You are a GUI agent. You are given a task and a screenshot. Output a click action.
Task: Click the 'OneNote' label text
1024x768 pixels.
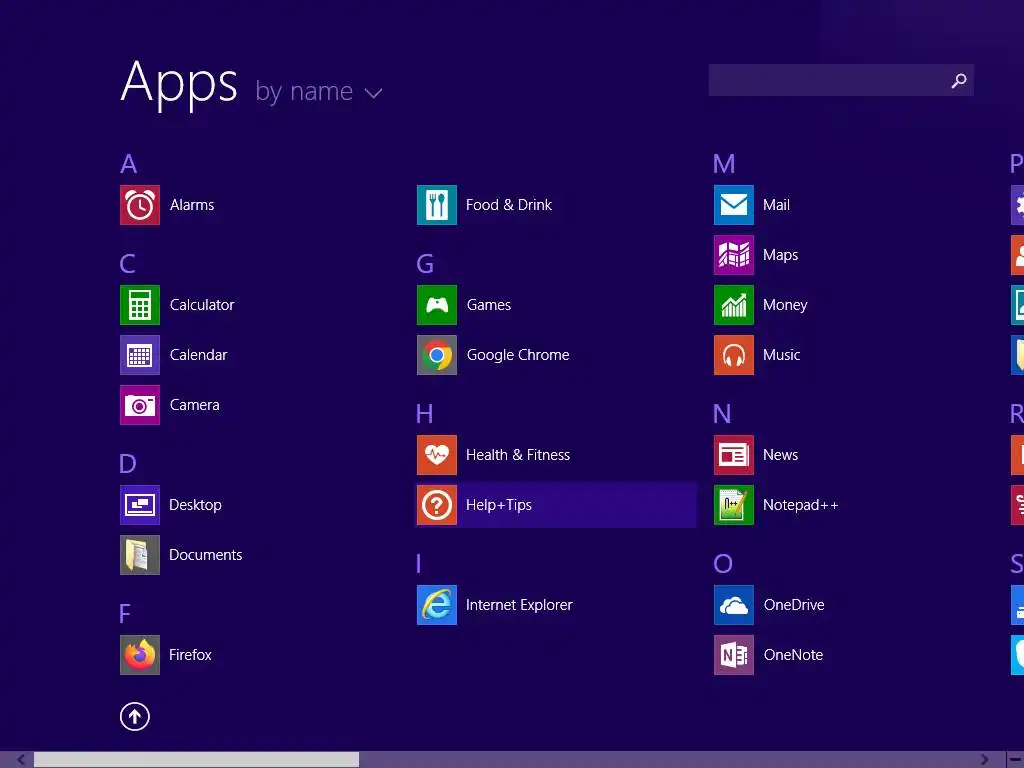793,655
